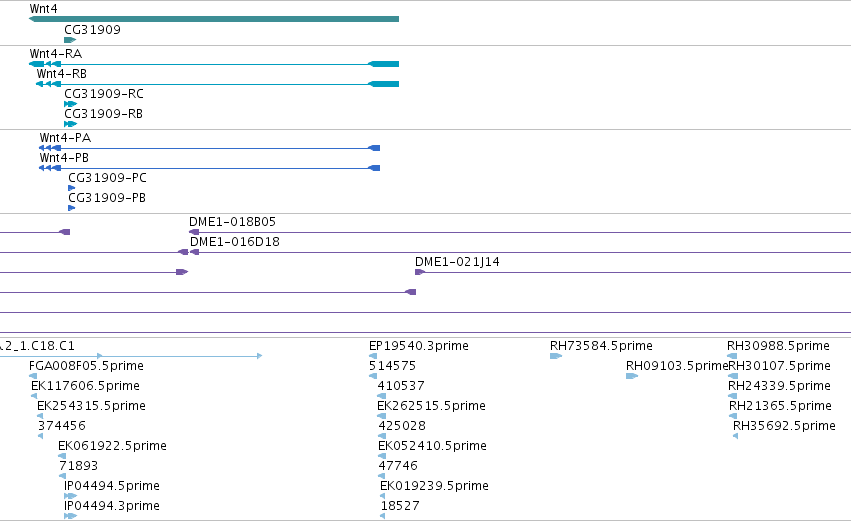Select the light blue arrow line under 2_1.C18.C1

131,356
